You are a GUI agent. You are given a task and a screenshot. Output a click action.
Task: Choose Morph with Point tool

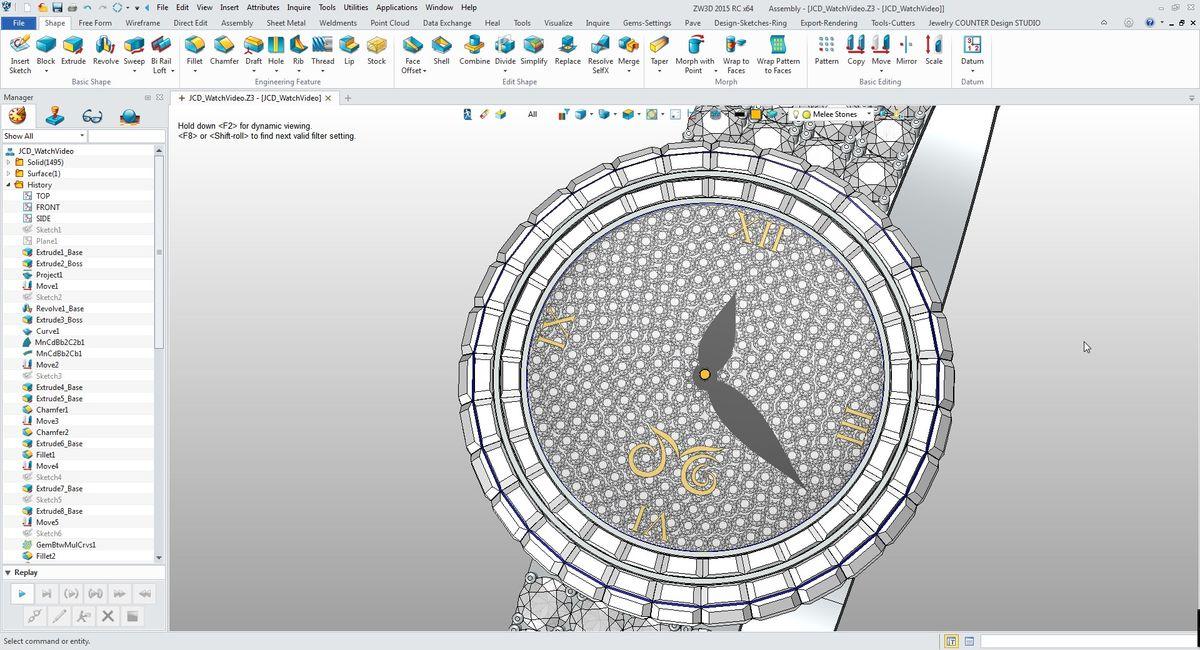pos(694,54)
